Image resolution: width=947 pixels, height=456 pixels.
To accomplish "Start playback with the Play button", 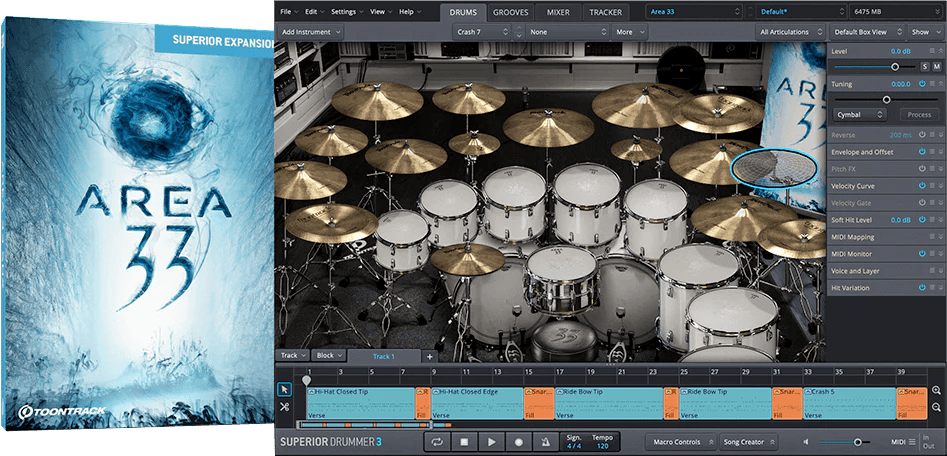I will pyautogui.click(x=492, y=442).
